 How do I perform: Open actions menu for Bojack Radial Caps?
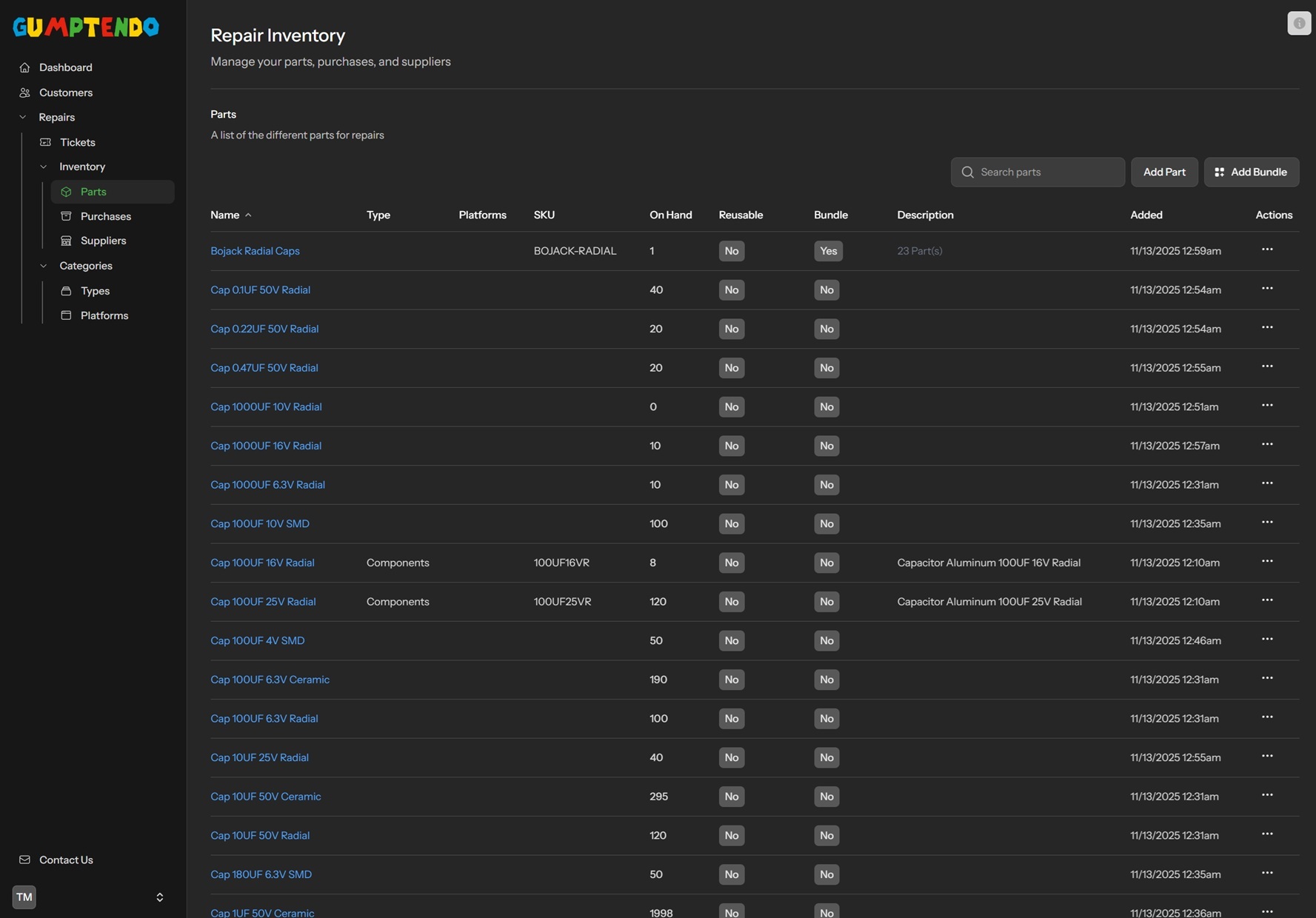click(1266, 249)
